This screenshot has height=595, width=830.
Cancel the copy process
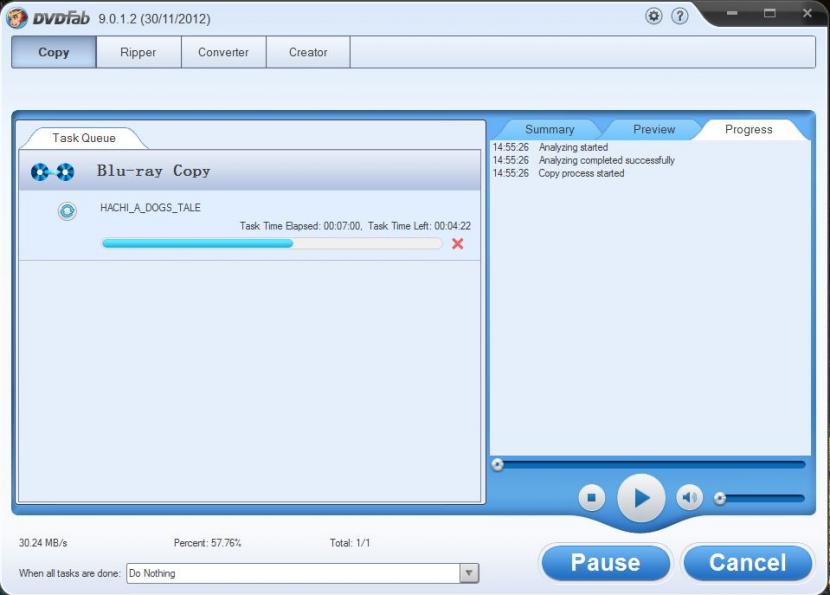point(747,563)
